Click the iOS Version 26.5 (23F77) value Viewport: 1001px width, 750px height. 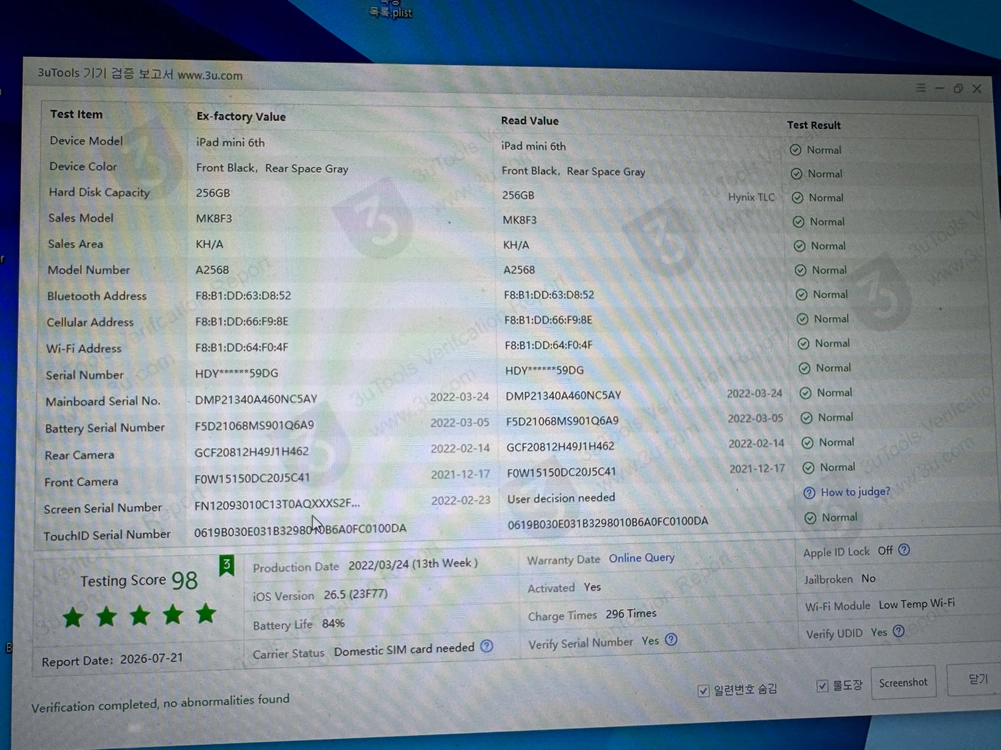point(355,594)
